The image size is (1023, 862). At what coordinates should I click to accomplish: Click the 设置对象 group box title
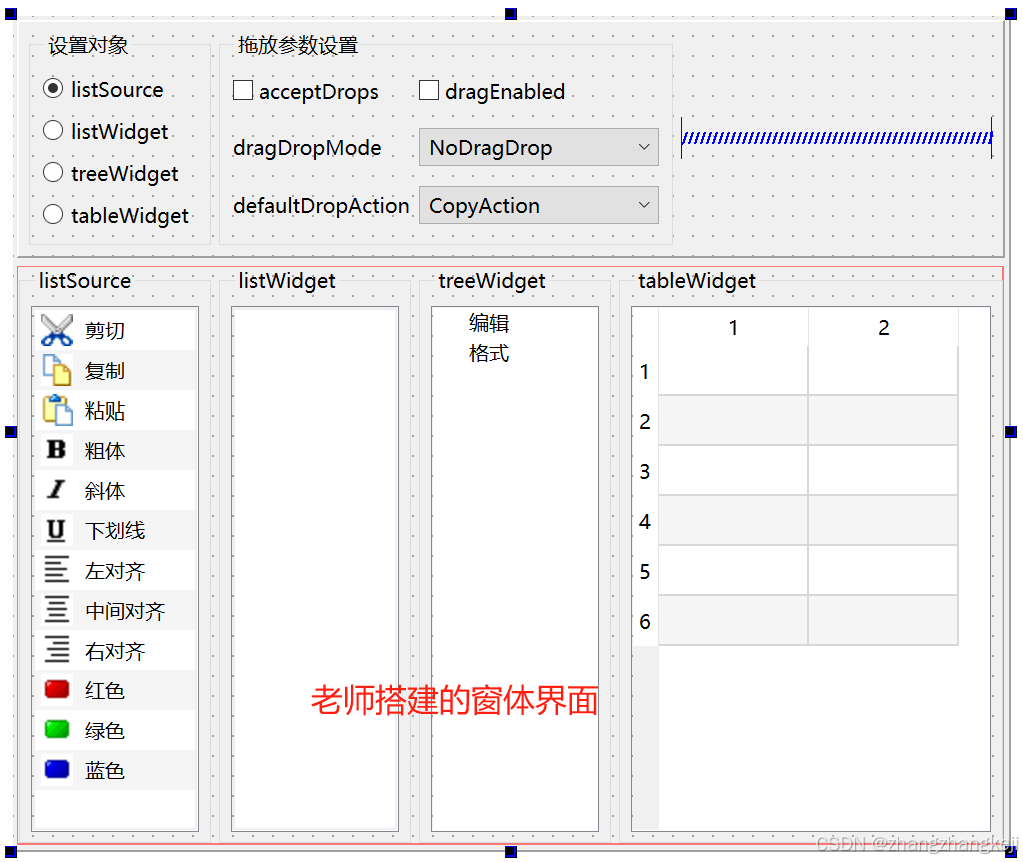click(88, 45)
